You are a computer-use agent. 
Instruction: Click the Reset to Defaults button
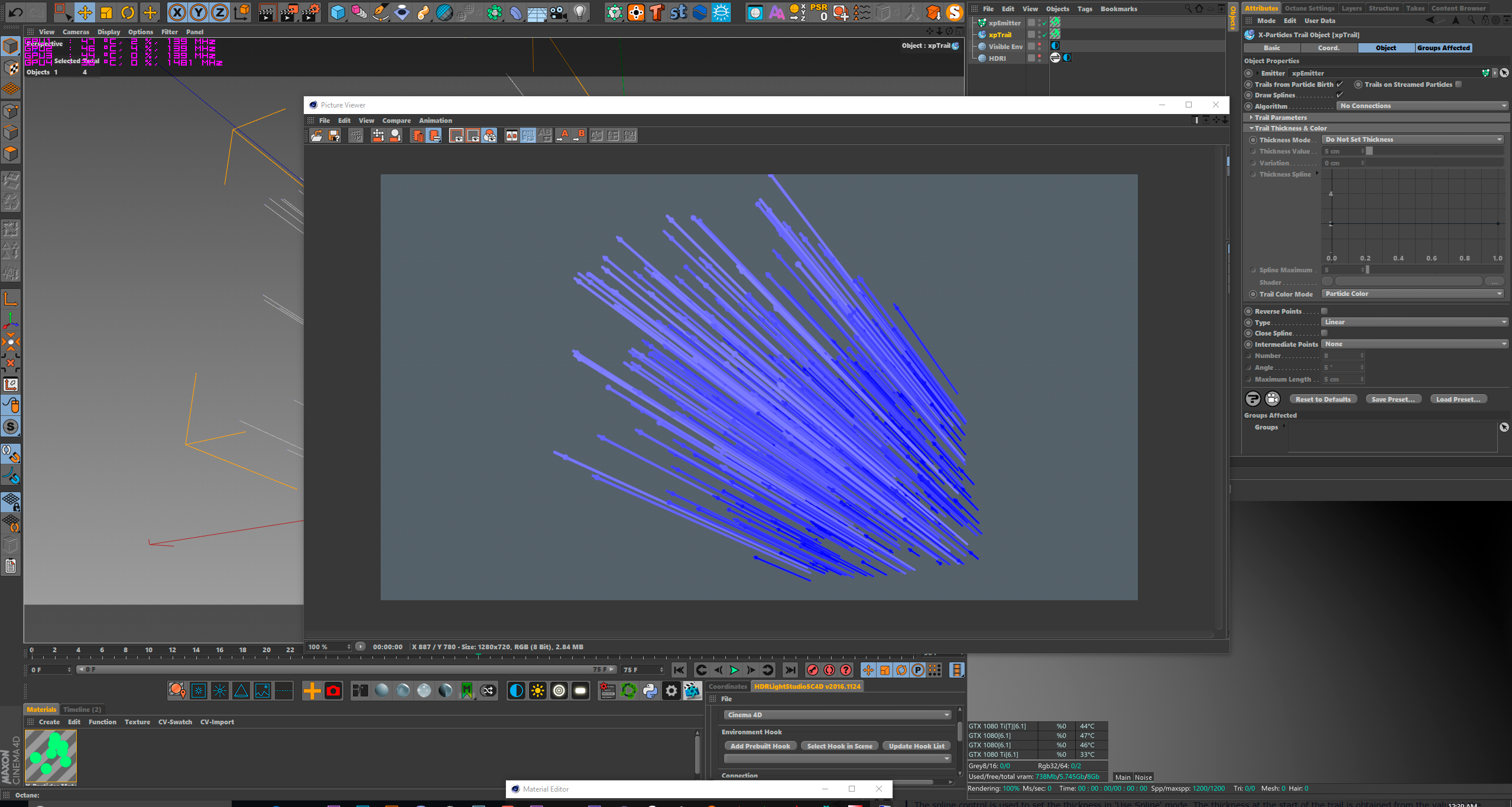[1323, 399]
